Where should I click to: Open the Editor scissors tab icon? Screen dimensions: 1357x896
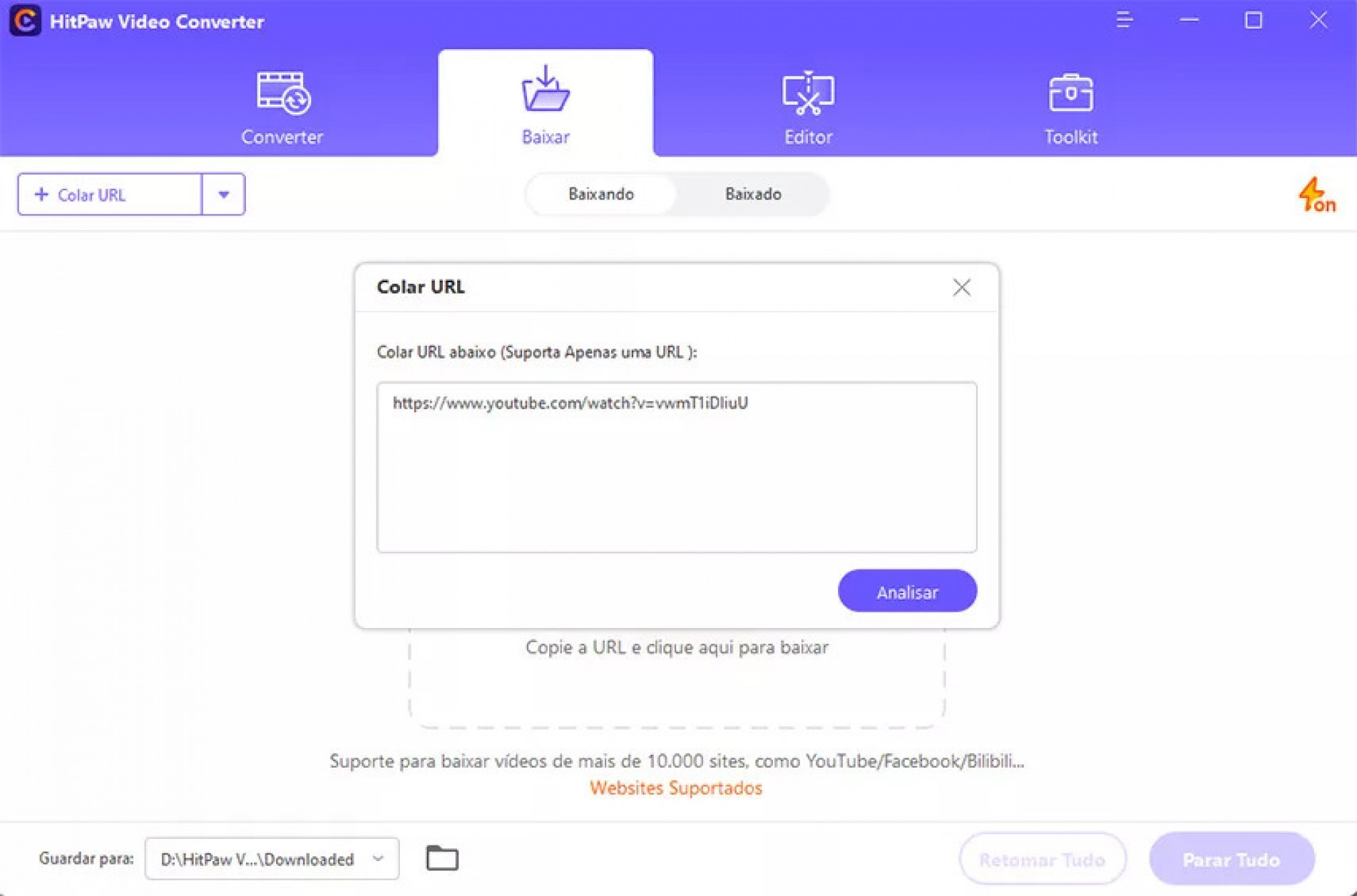(x=808, y=93)
